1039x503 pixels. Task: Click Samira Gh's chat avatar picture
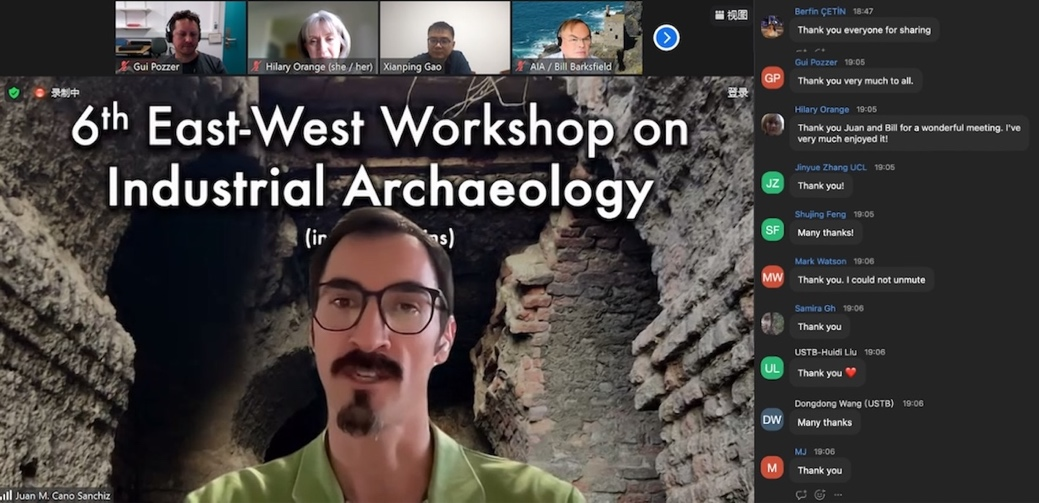coord(772,323)
